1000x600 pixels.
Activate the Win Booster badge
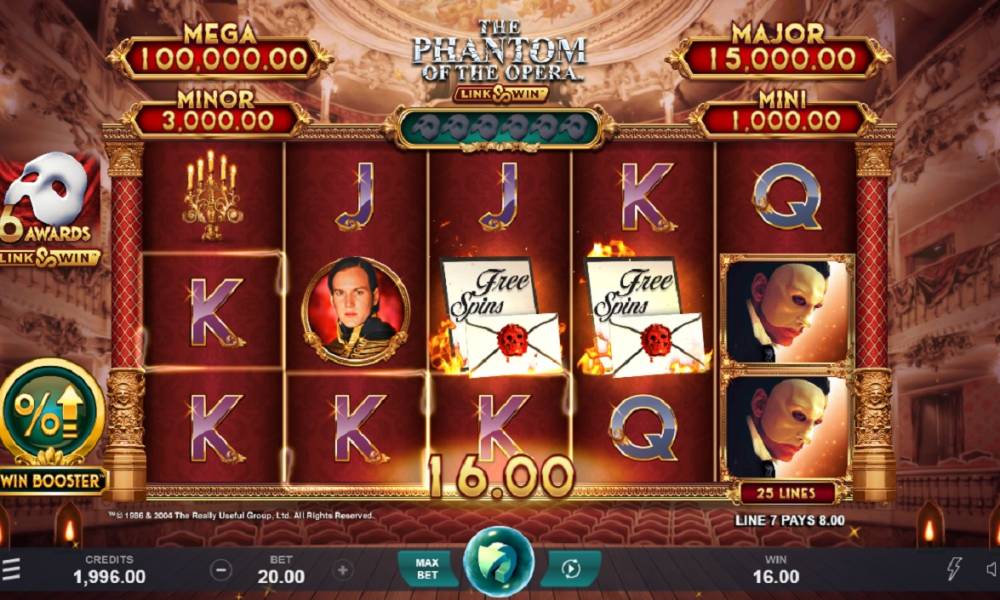[51, 426]
